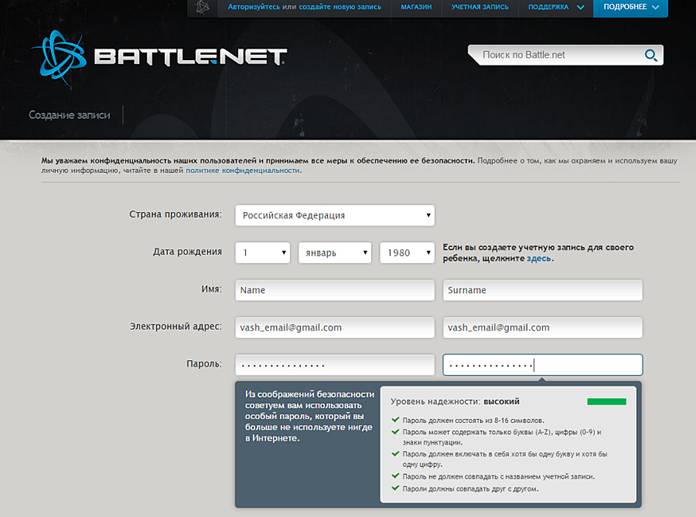Screen dimensions: 696x517
Task: Click the small Battle.net icon in top bar
Action: (202, 8)
